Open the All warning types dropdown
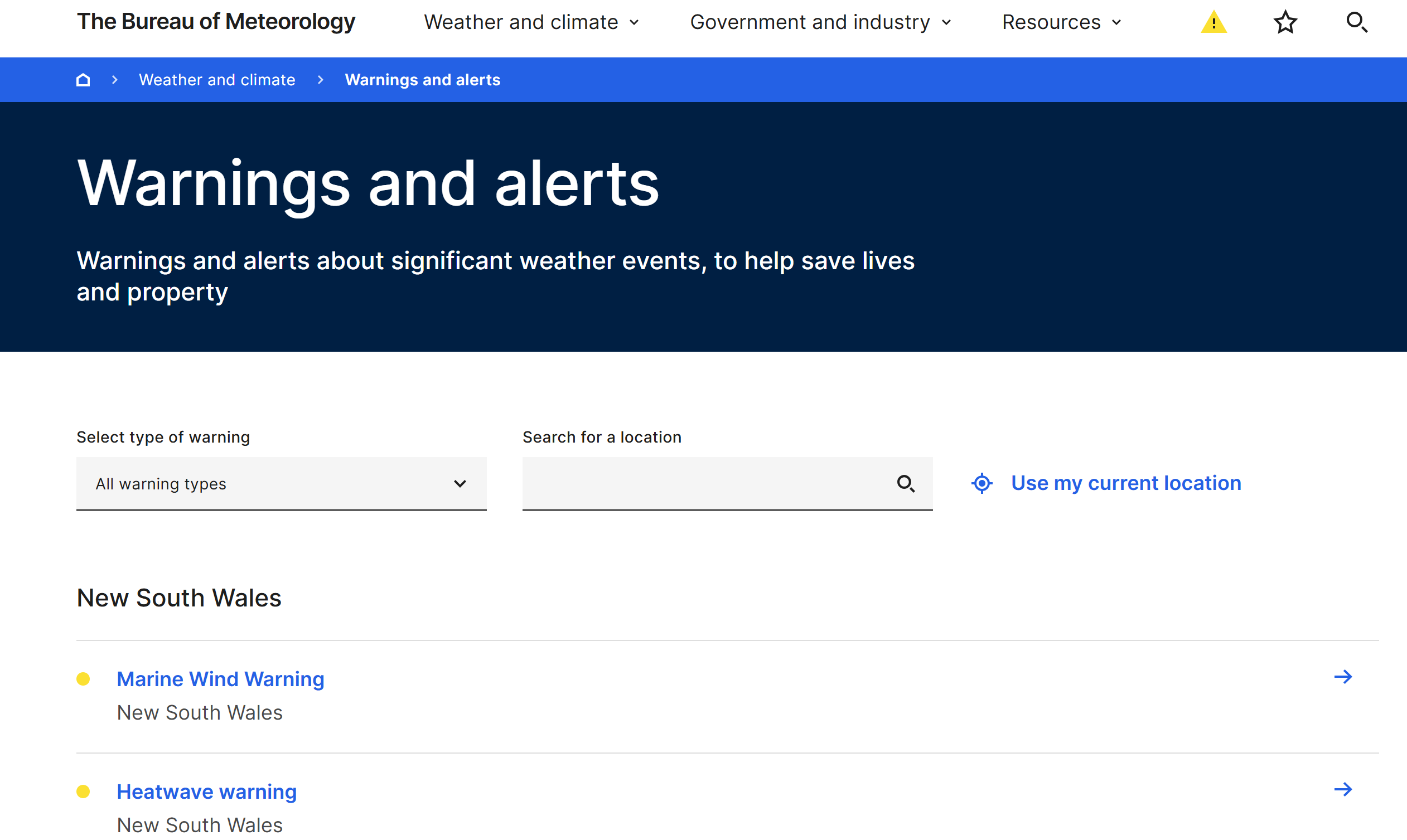 click(282, 484)
